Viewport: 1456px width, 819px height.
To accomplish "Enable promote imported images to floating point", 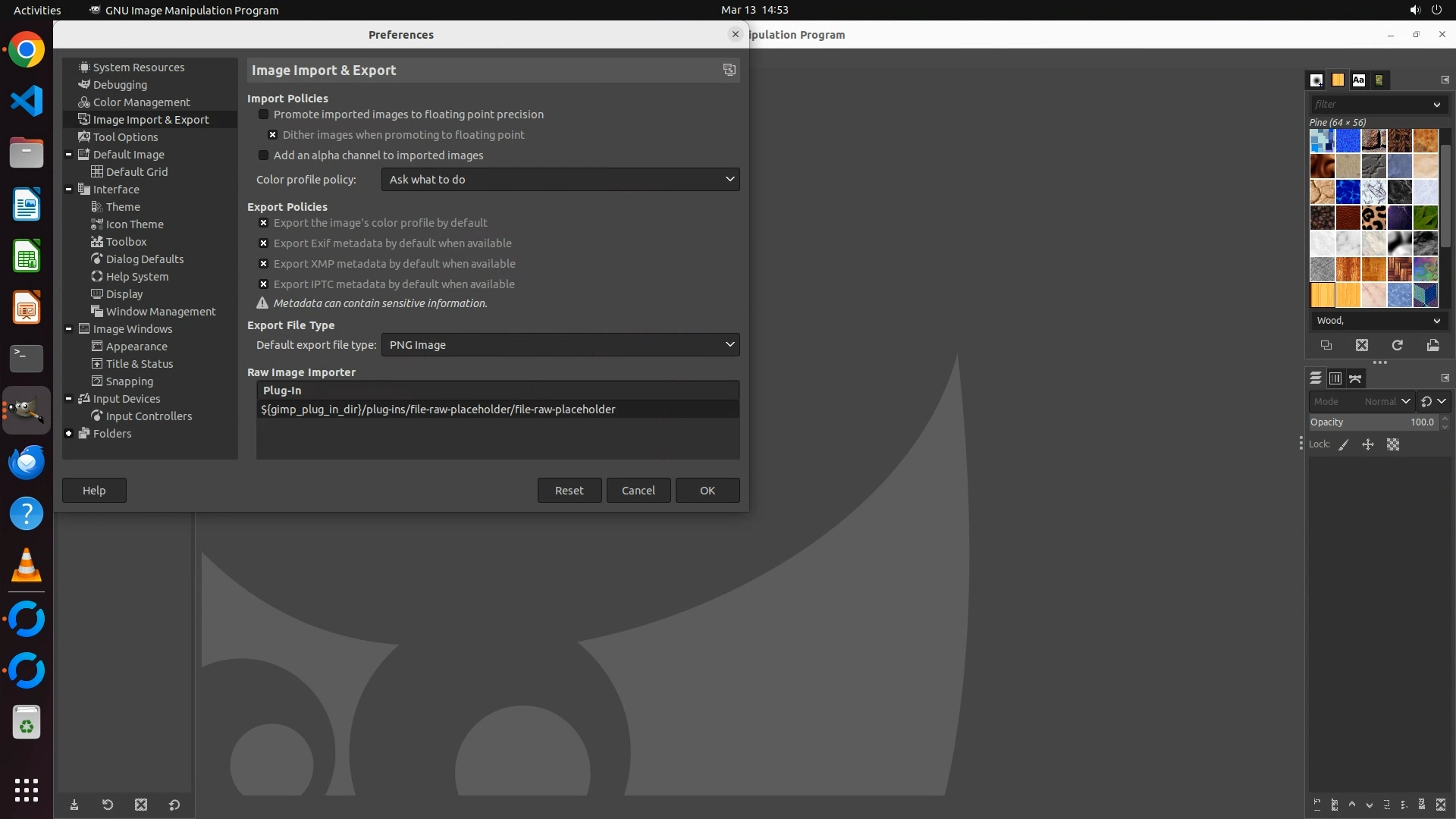I will 263,115.
